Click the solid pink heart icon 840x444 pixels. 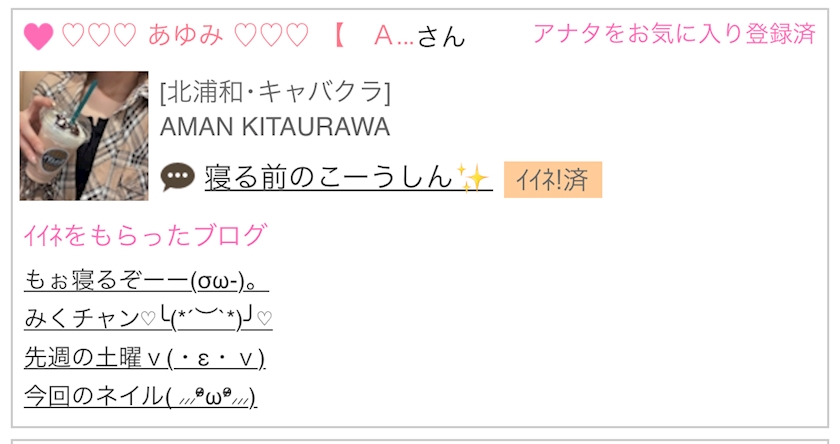[38, 37]
